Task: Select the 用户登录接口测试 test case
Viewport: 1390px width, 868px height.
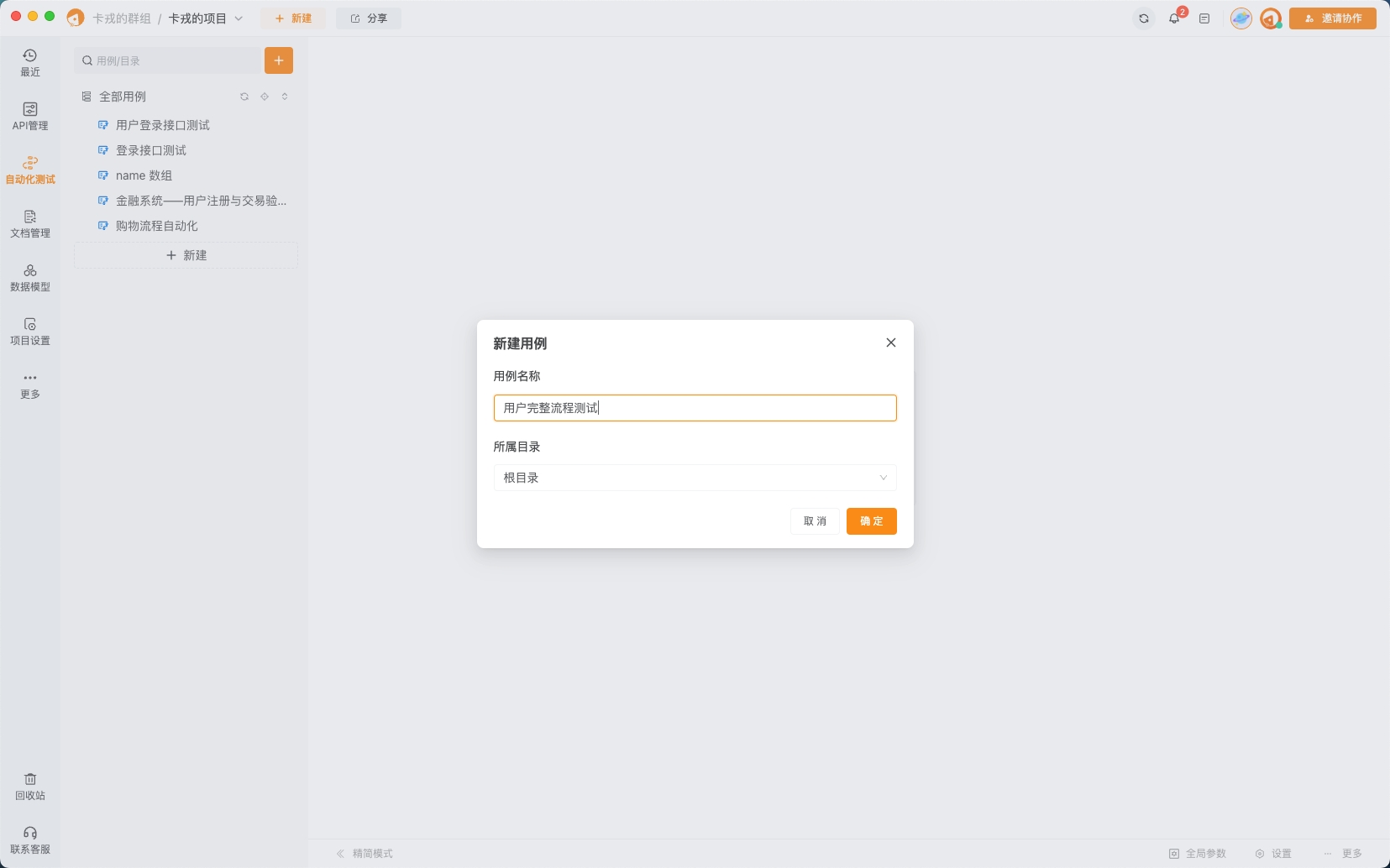Action: pyautogui.click(x=163, y=125)
